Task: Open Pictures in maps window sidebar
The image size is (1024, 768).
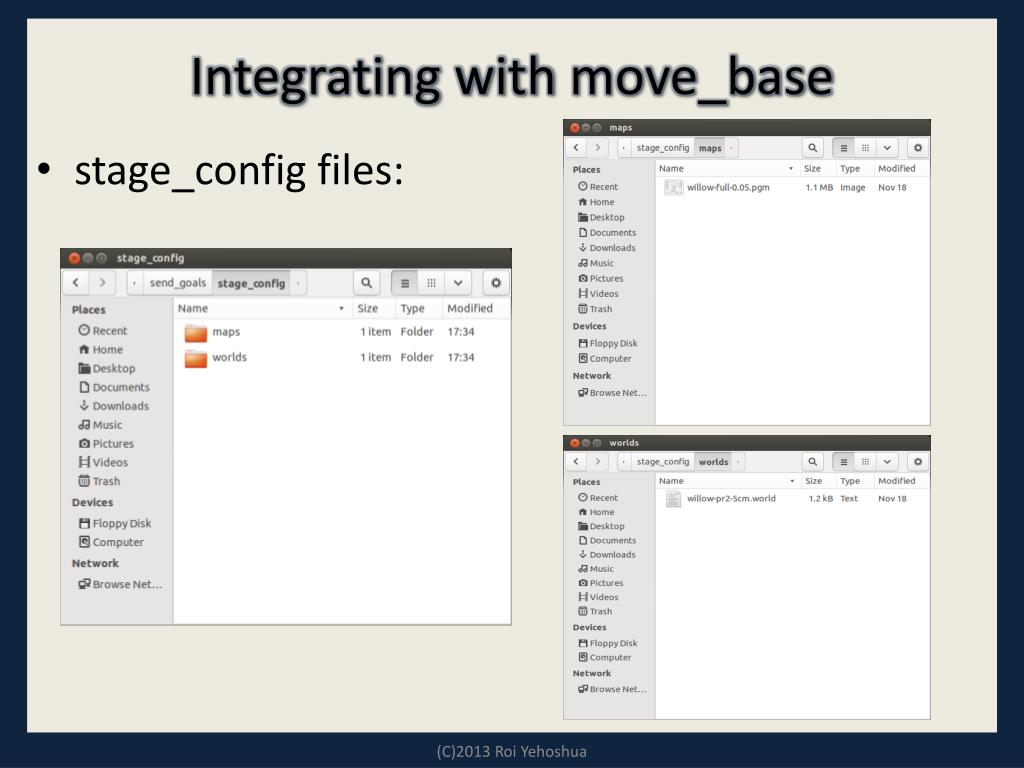Action: (600, 279)
